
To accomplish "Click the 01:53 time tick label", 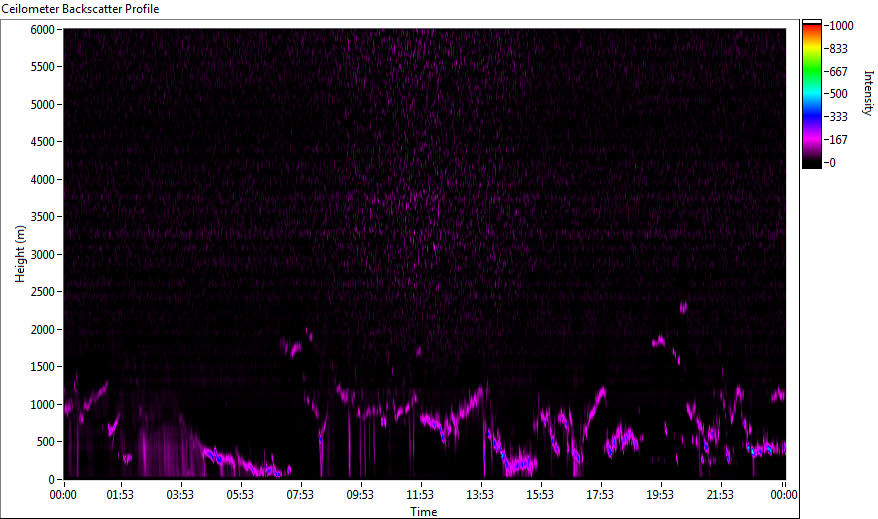I will [120, 495].
